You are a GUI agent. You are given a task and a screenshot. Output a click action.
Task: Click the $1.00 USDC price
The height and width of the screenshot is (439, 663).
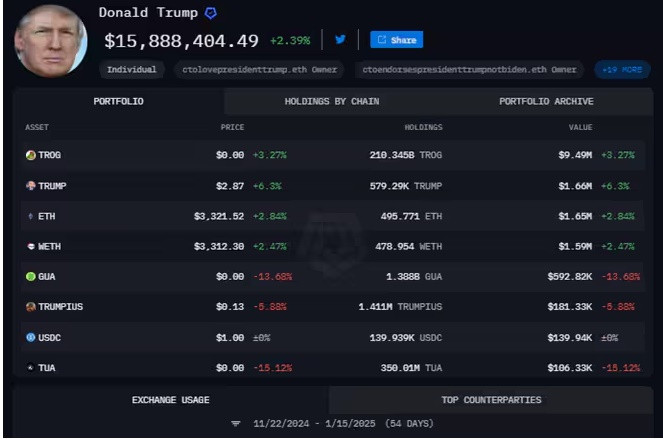click(x=230, y=337)
